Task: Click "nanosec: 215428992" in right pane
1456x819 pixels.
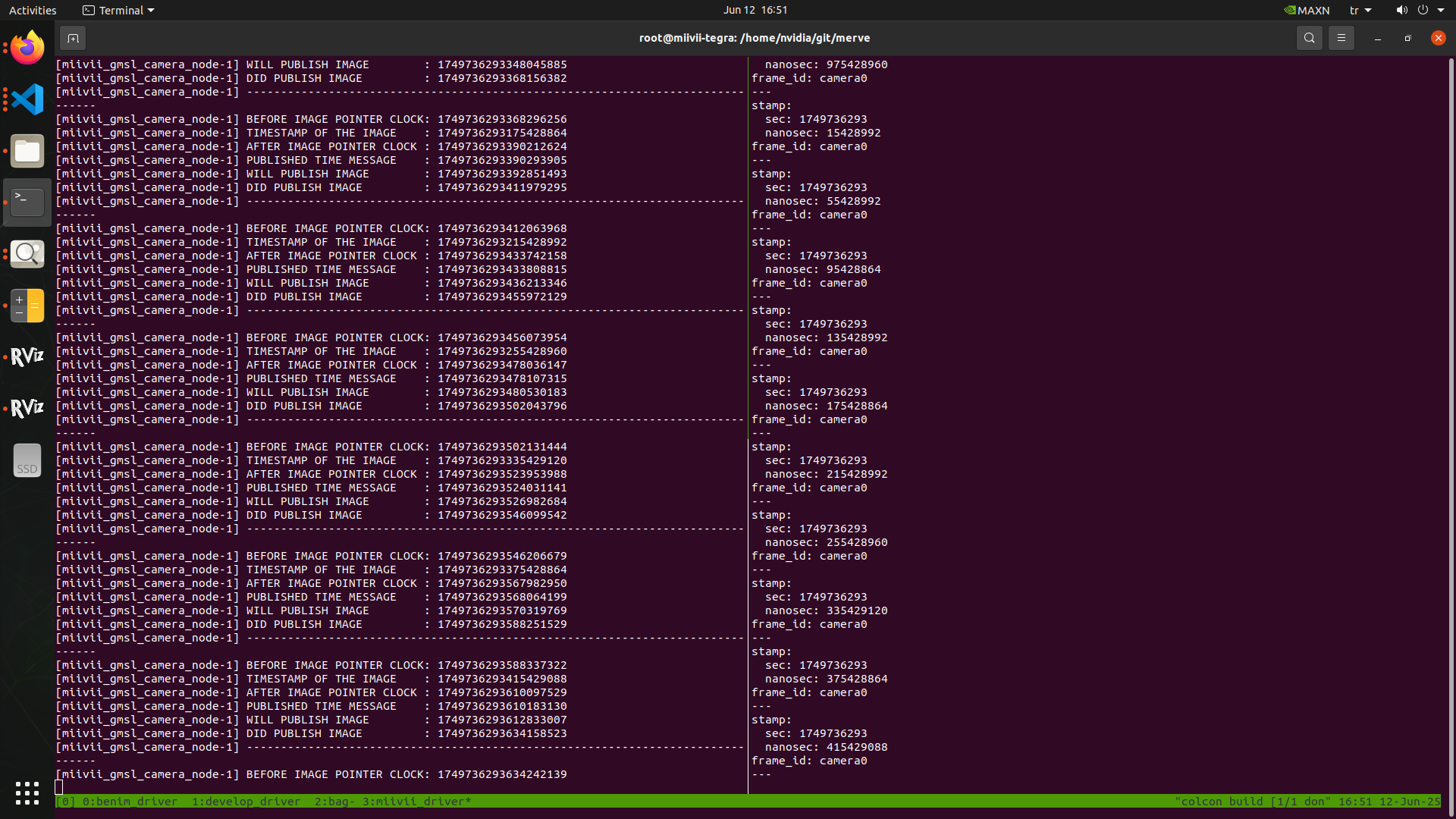Action: pyautogui.click(x=826, y=474)
